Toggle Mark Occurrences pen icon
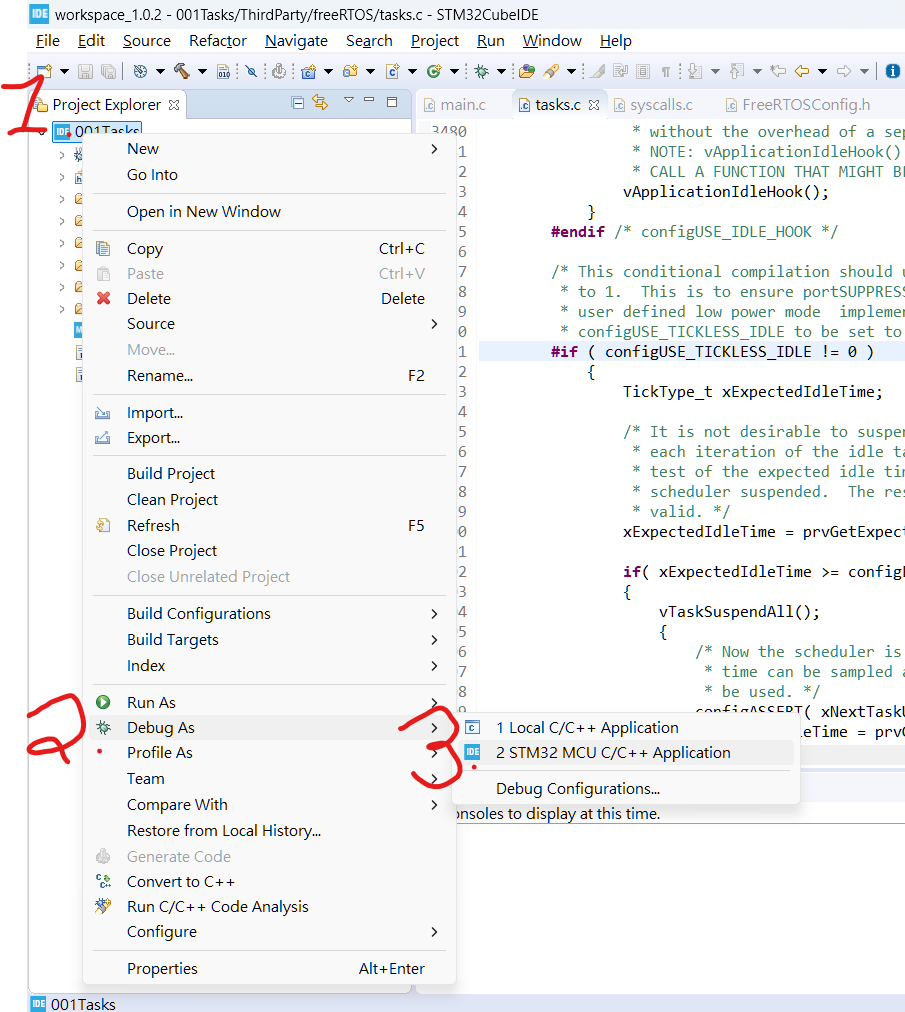 (598, 71)
